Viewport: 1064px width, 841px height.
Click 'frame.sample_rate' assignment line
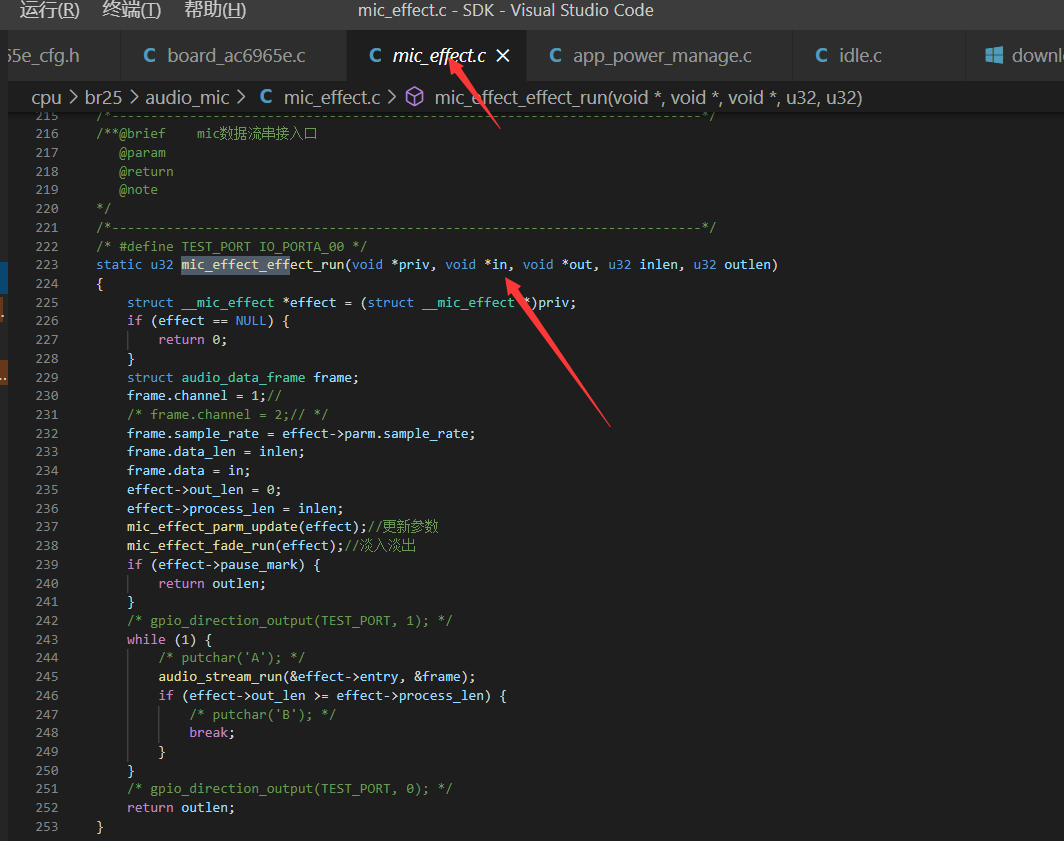[x=301, y=434]
